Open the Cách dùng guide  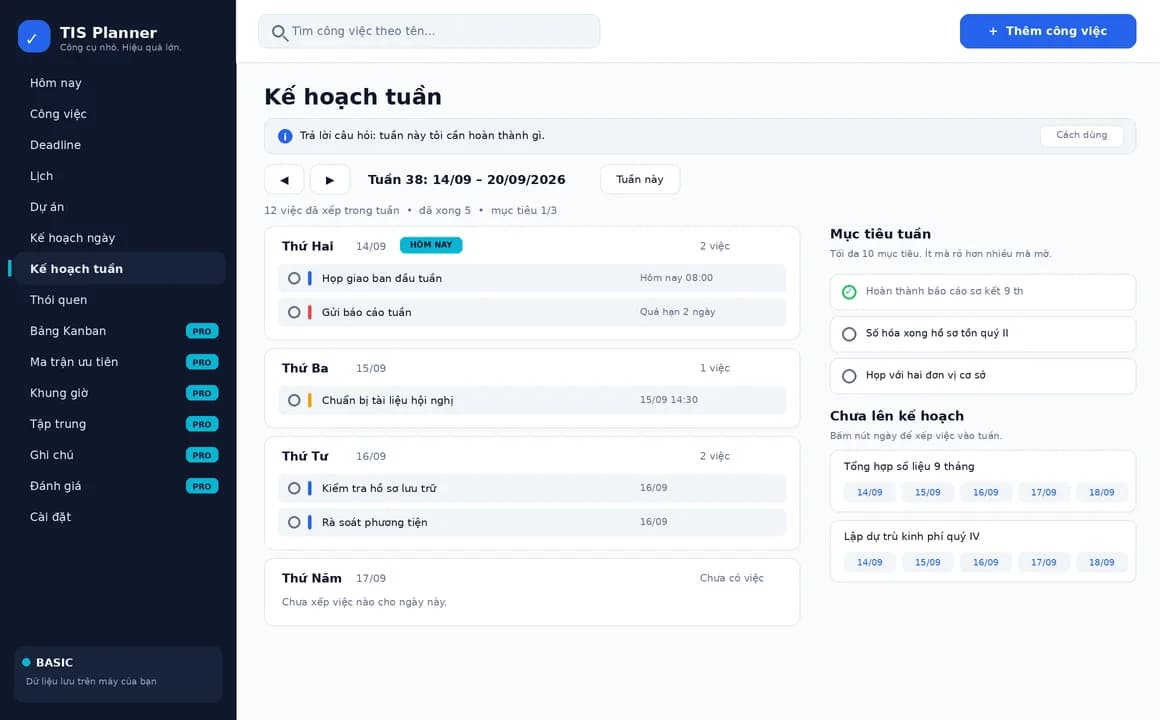pos(1082,135)
